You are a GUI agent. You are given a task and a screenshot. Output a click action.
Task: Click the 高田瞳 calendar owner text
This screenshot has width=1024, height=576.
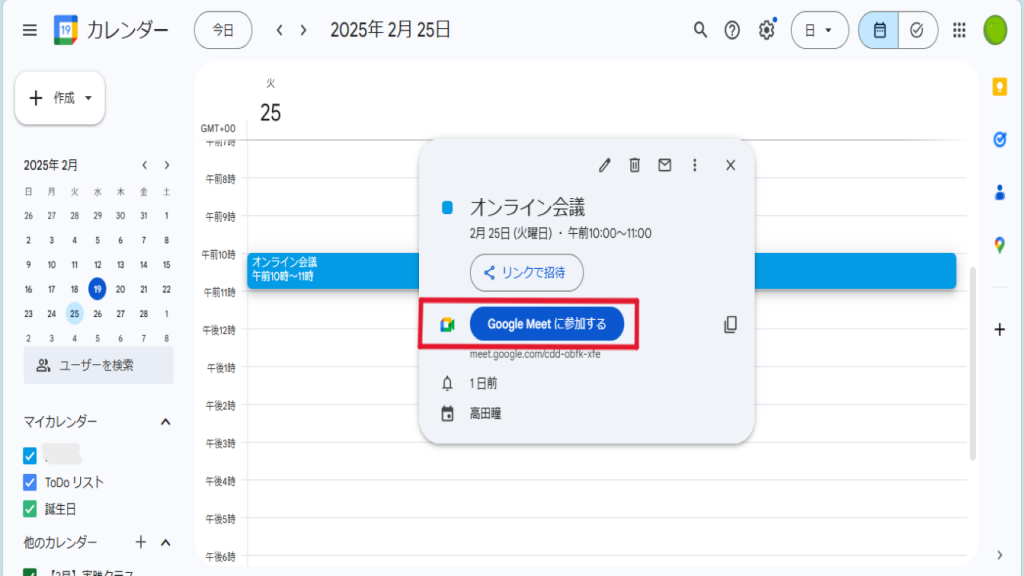pos(485,413)
